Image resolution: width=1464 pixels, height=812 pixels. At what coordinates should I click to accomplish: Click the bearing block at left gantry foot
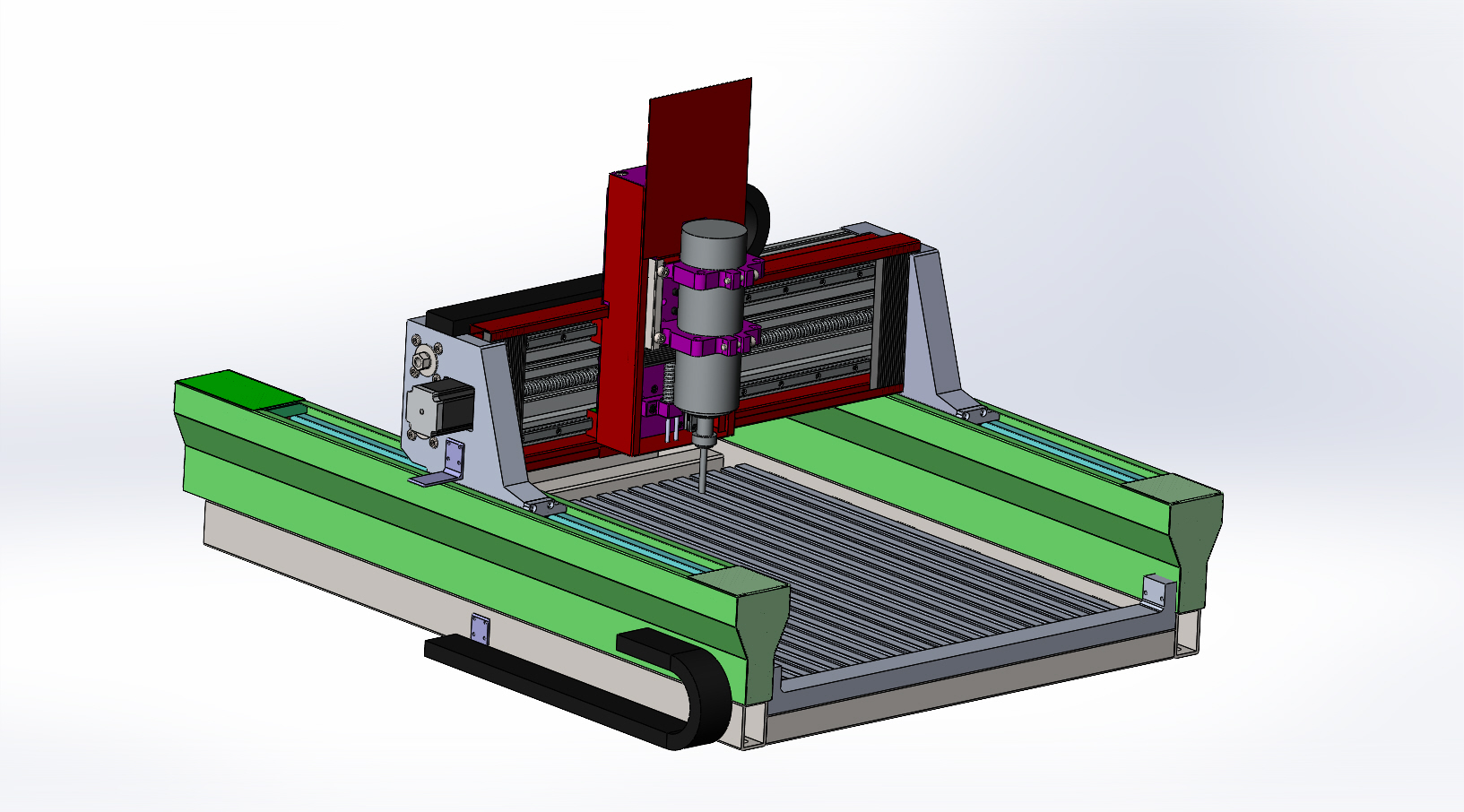[546, 507]
